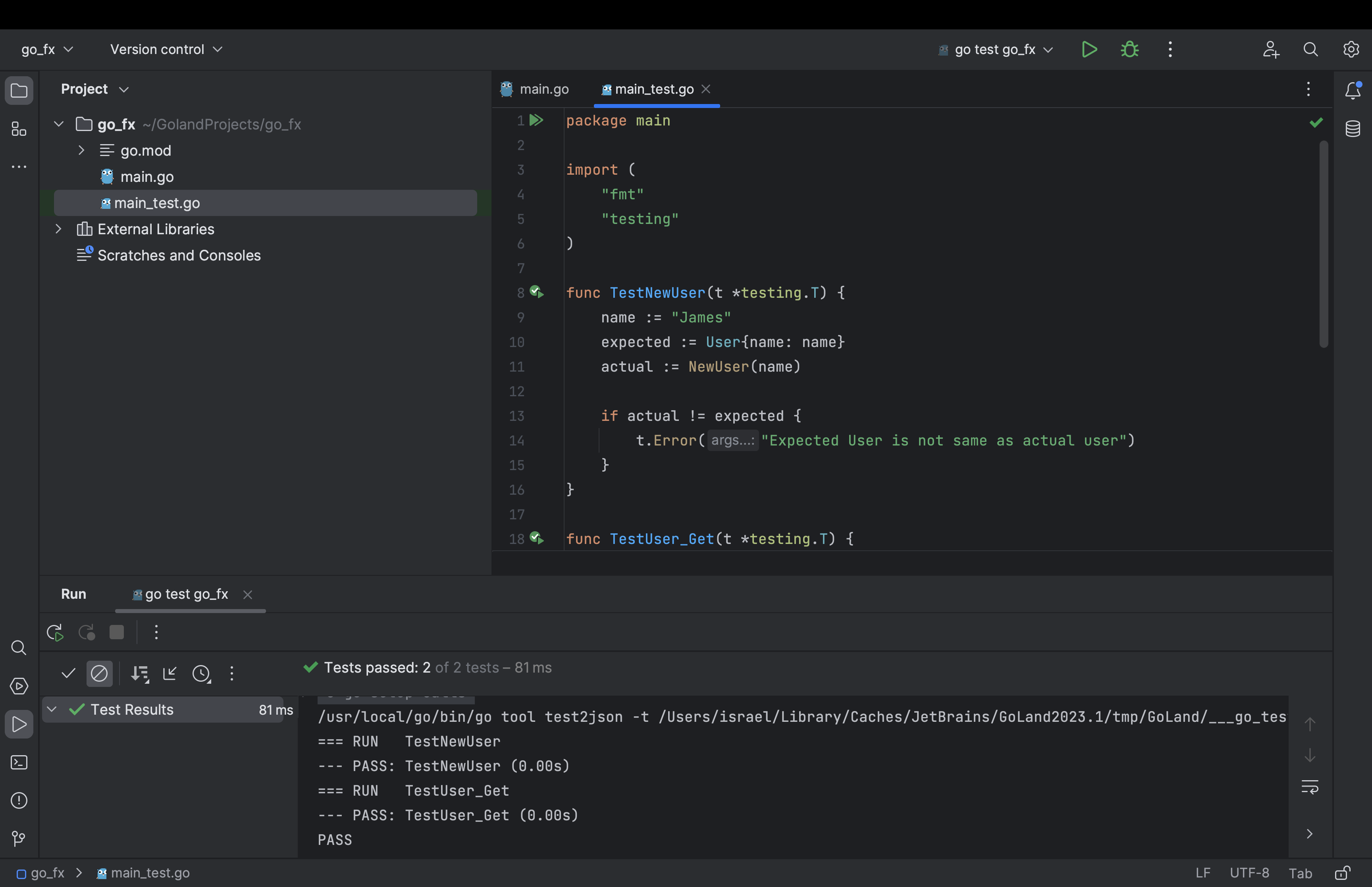Screen dimensions: 1372x887
Task: Click the Debug bug icon
Action: (1129, 50)
